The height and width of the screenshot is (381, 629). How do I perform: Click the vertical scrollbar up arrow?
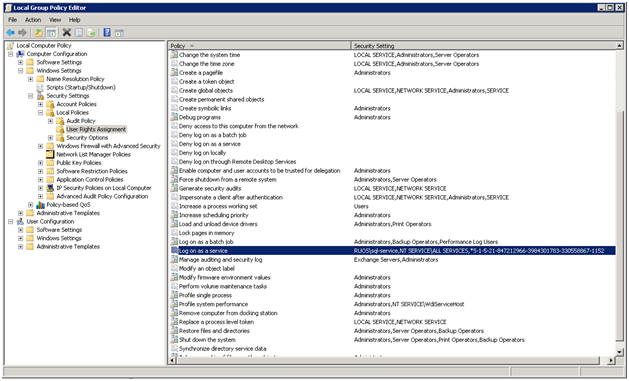tap(619, 46)
